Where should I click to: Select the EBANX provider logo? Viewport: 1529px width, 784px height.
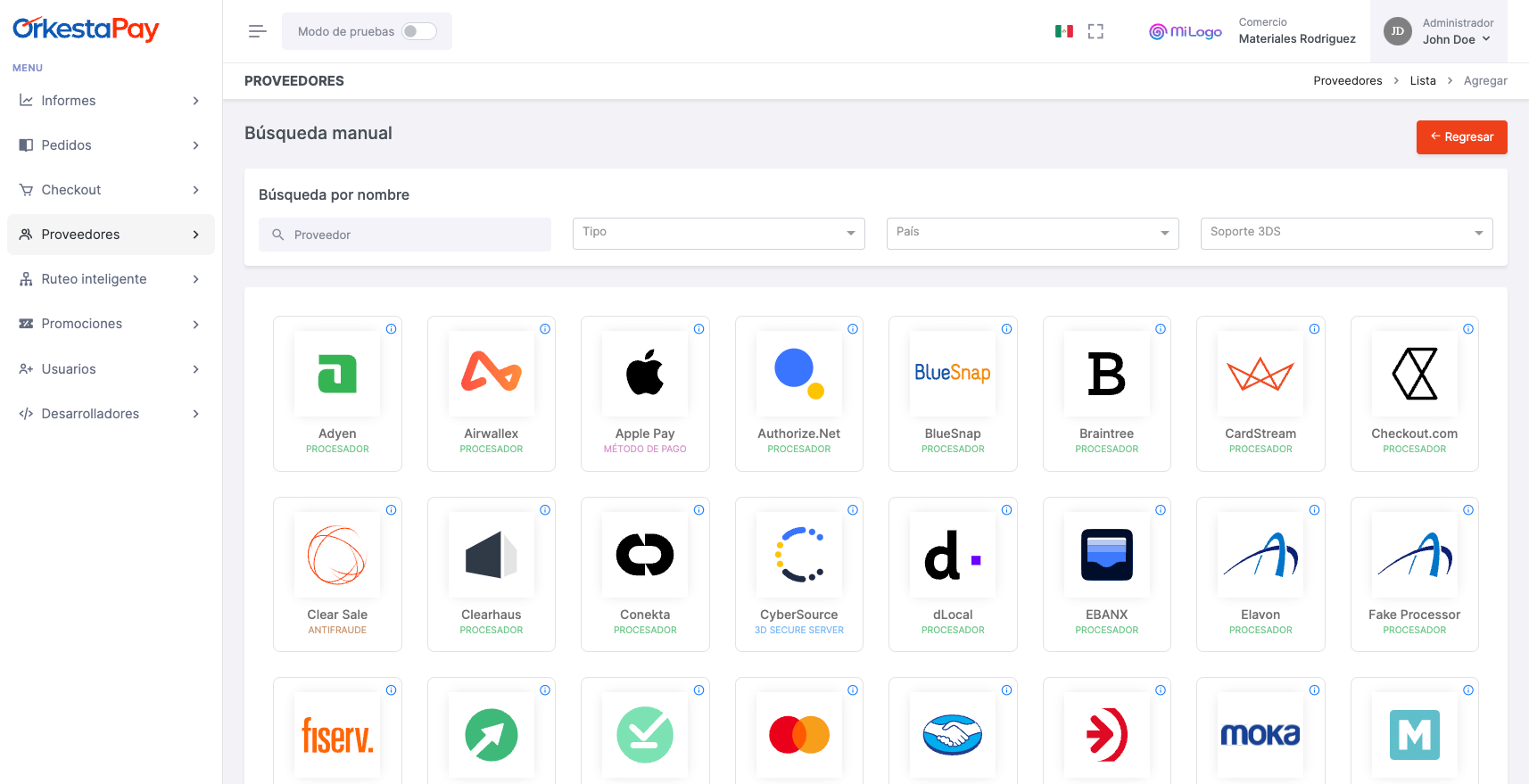tap(1107, 555)
